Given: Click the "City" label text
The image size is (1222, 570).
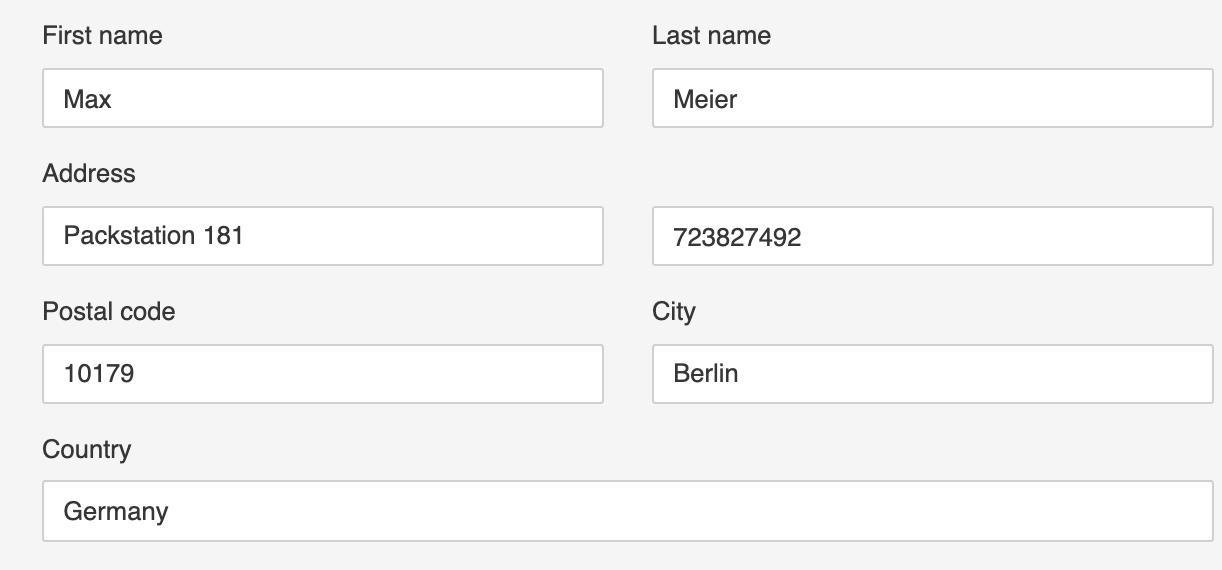Looking at the screenshot, I should [674, 312].
